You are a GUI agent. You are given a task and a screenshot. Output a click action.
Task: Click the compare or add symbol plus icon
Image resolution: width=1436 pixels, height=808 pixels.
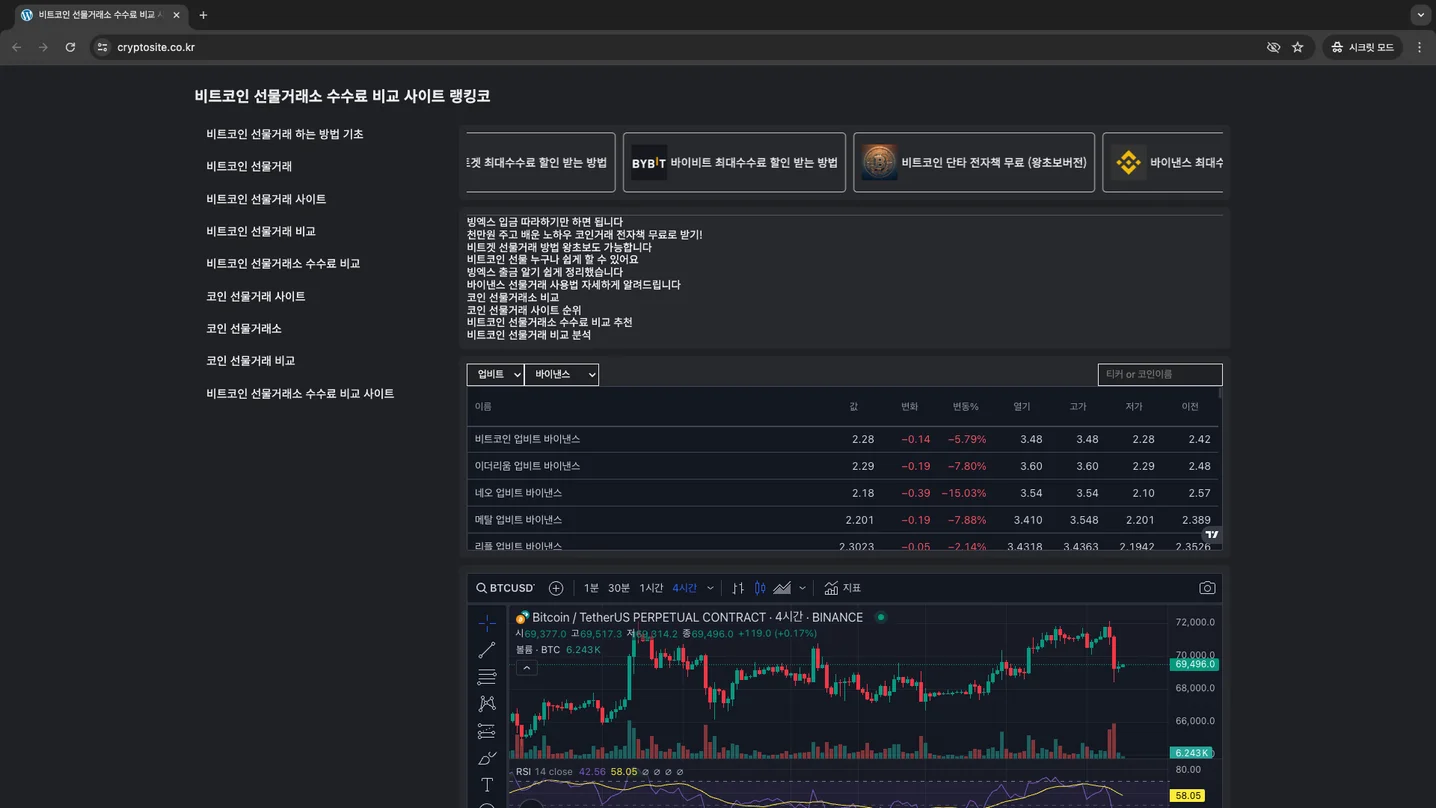click(x=556, y=588)
